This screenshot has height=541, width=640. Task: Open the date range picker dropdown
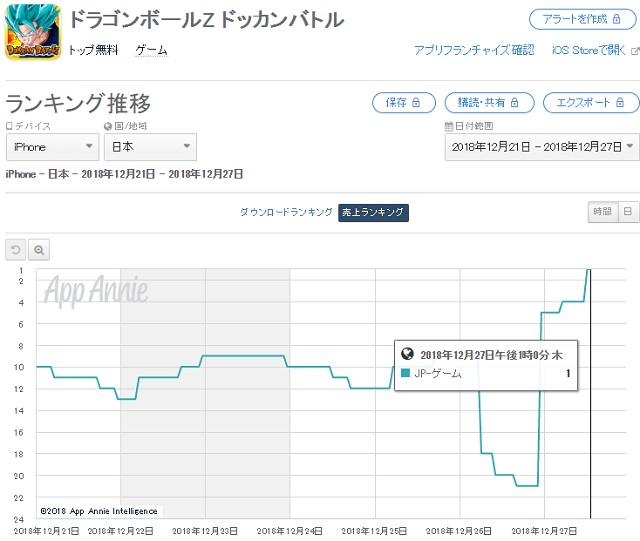(541, 147)
